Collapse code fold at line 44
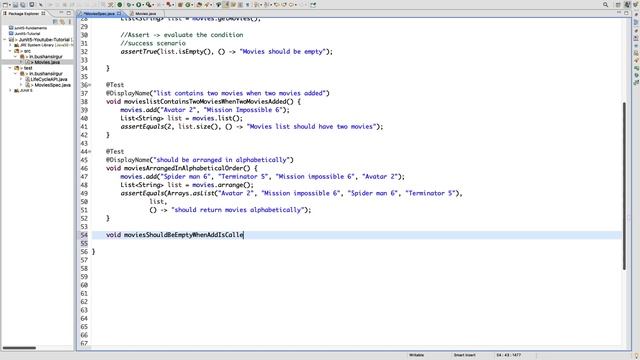640x360 pixels. (90, 151)
